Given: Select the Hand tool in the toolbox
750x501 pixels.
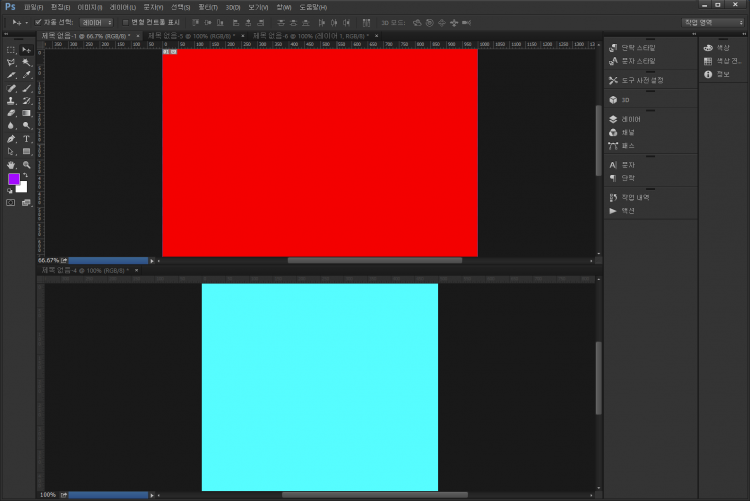Looking at the screenshot, I should [11, 164].
